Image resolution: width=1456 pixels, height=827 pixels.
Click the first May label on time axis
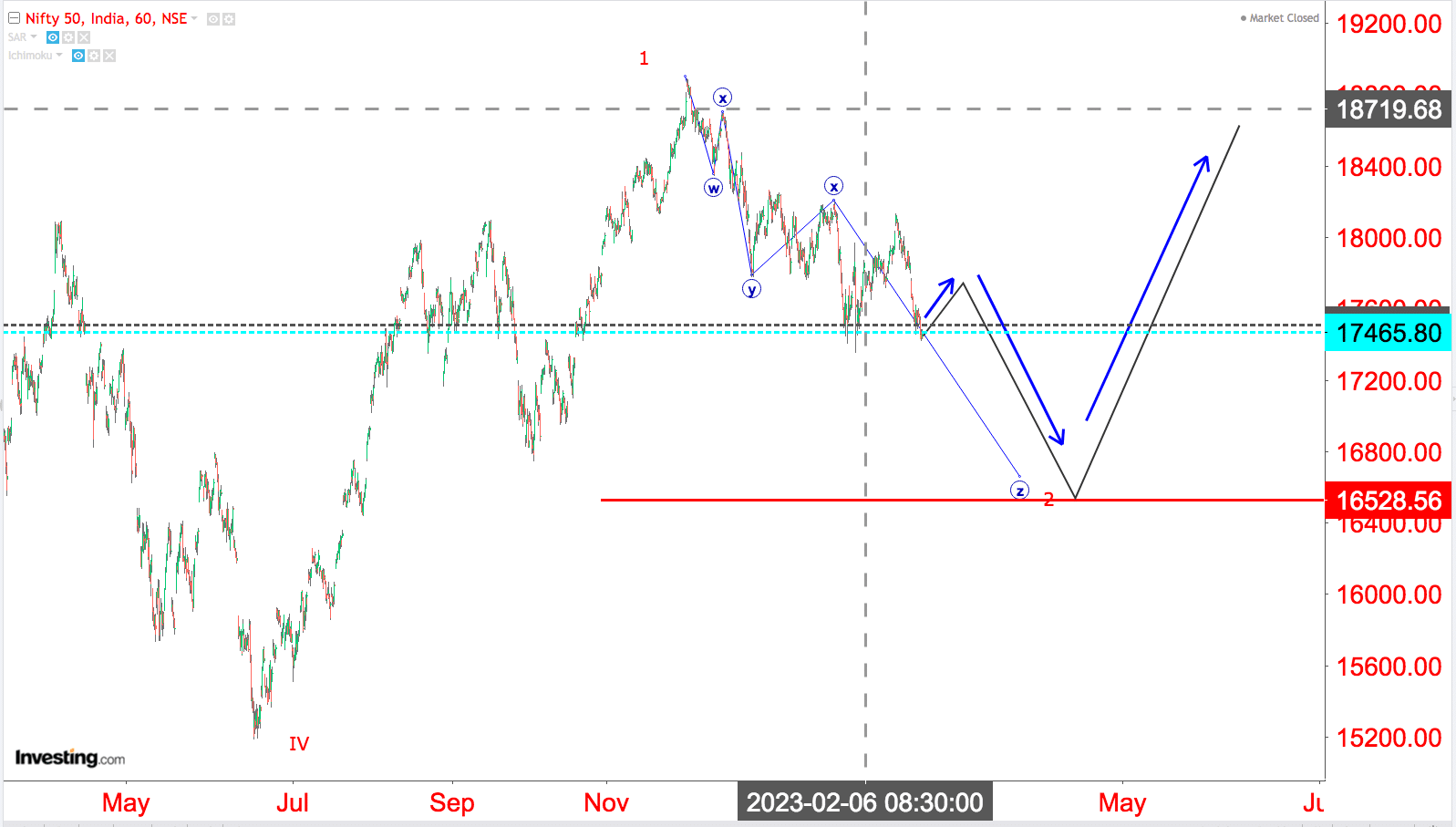coord(126,803)
